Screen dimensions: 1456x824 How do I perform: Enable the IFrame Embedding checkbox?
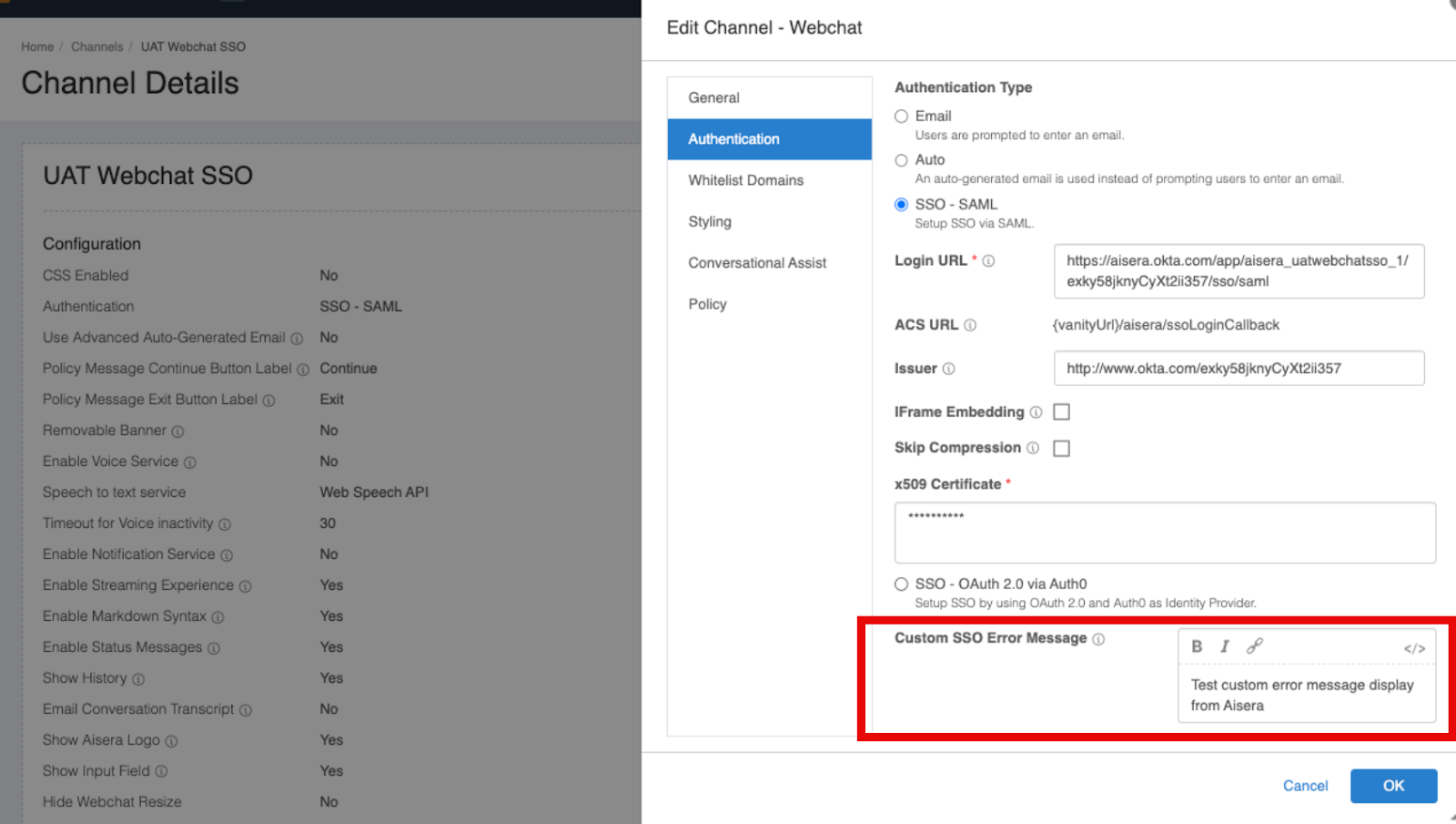click(x=1061, y=412)
